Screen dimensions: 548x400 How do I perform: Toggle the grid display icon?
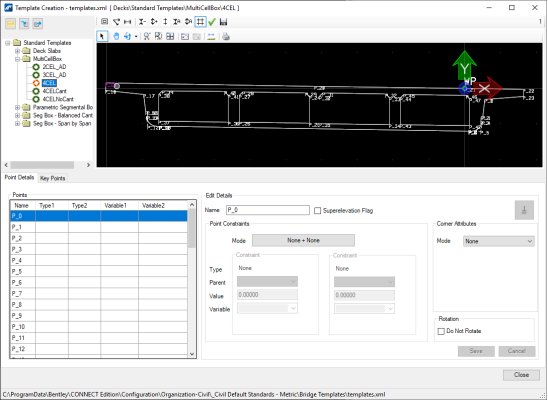(200, 22)
